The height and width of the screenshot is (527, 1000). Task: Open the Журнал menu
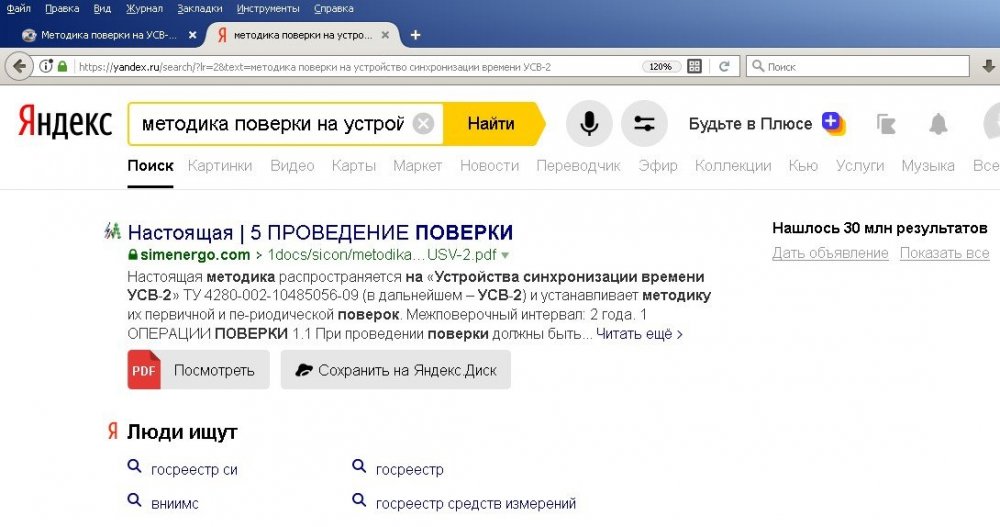point(144,8)
